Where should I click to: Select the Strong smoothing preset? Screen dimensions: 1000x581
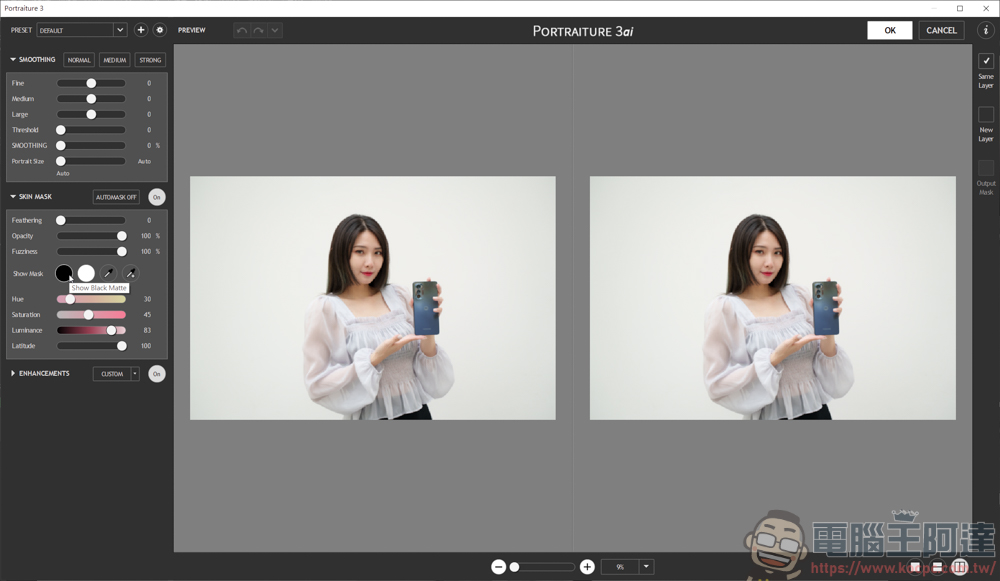click(x=150, y=60)
